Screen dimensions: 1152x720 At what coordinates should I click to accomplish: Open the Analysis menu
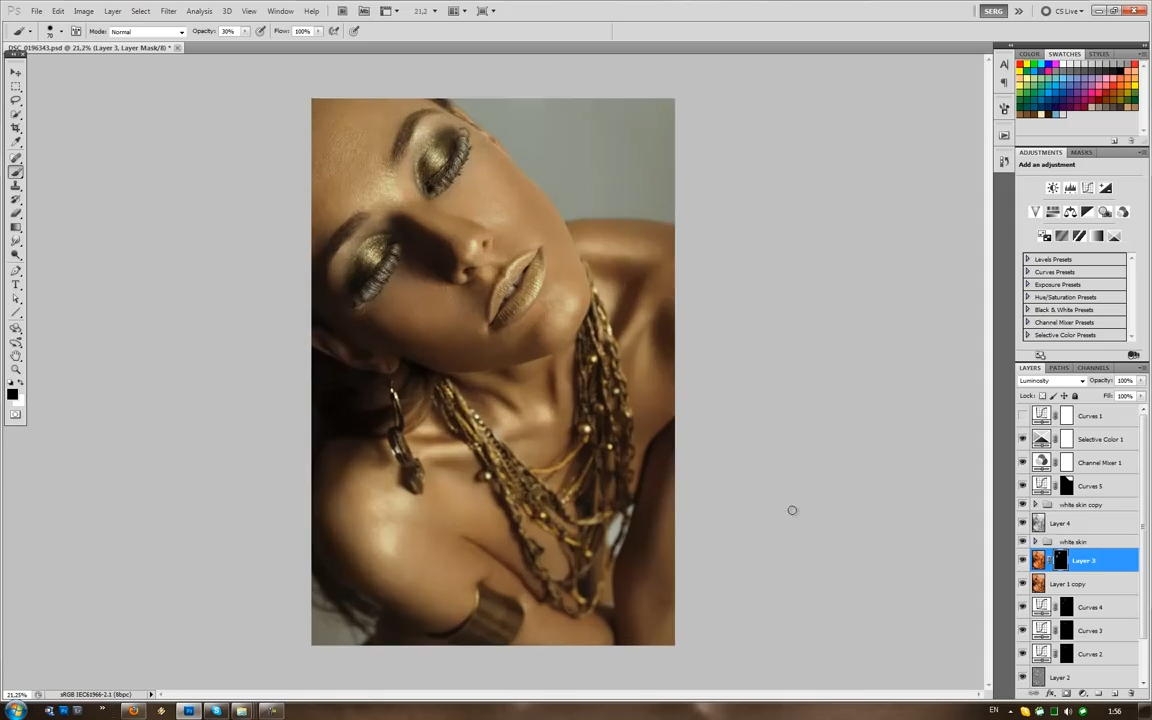199,11
